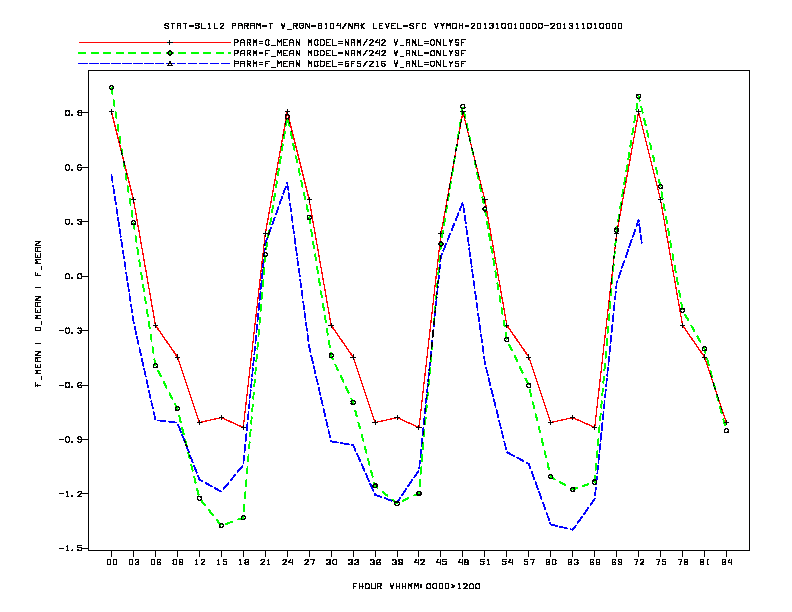792x612 pixels.
Task: Click green circle data point at hour 00
Action: (x=112, y=88)
